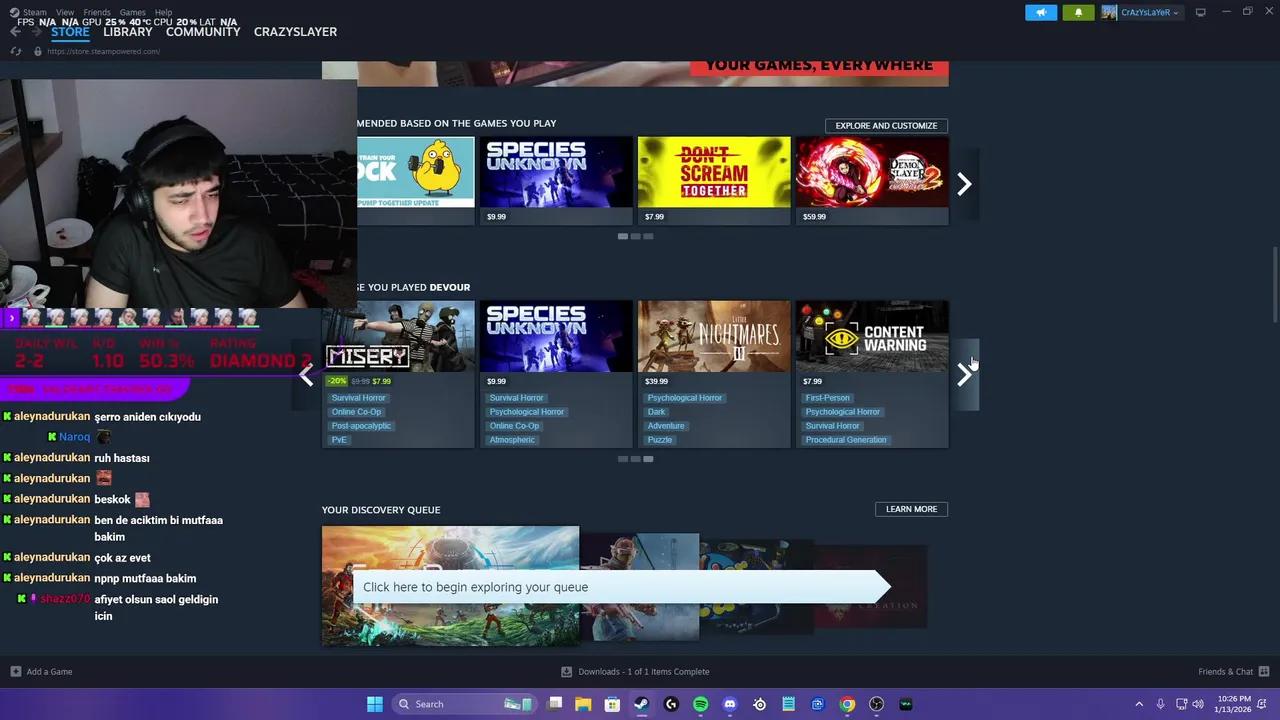Viewport: 1280px width, 720px height.
Task: Click the Atmospheric tag under Species Unknown
Action: click(x=512, y=440)
